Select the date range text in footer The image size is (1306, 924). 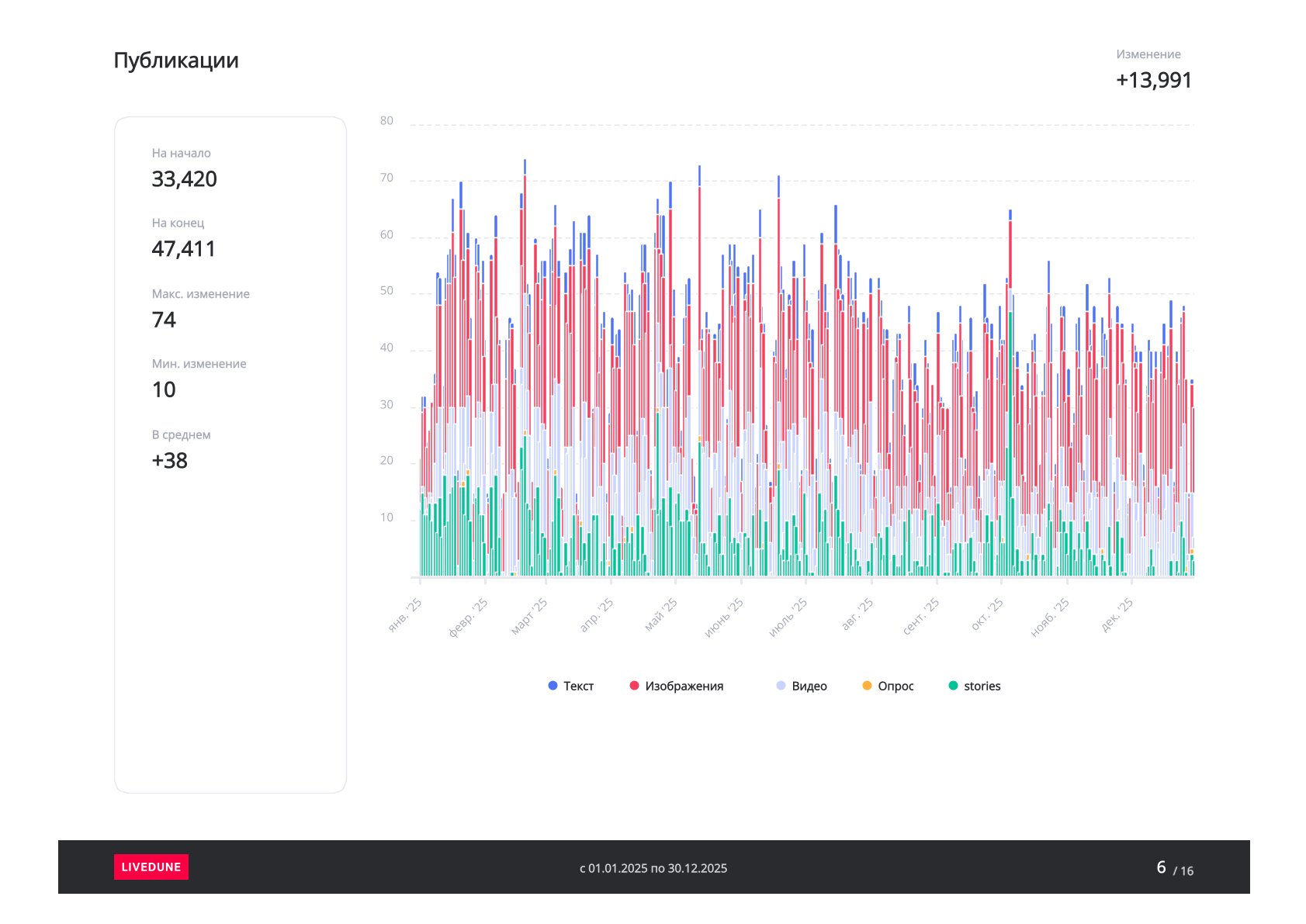click(x=653, y=868)
